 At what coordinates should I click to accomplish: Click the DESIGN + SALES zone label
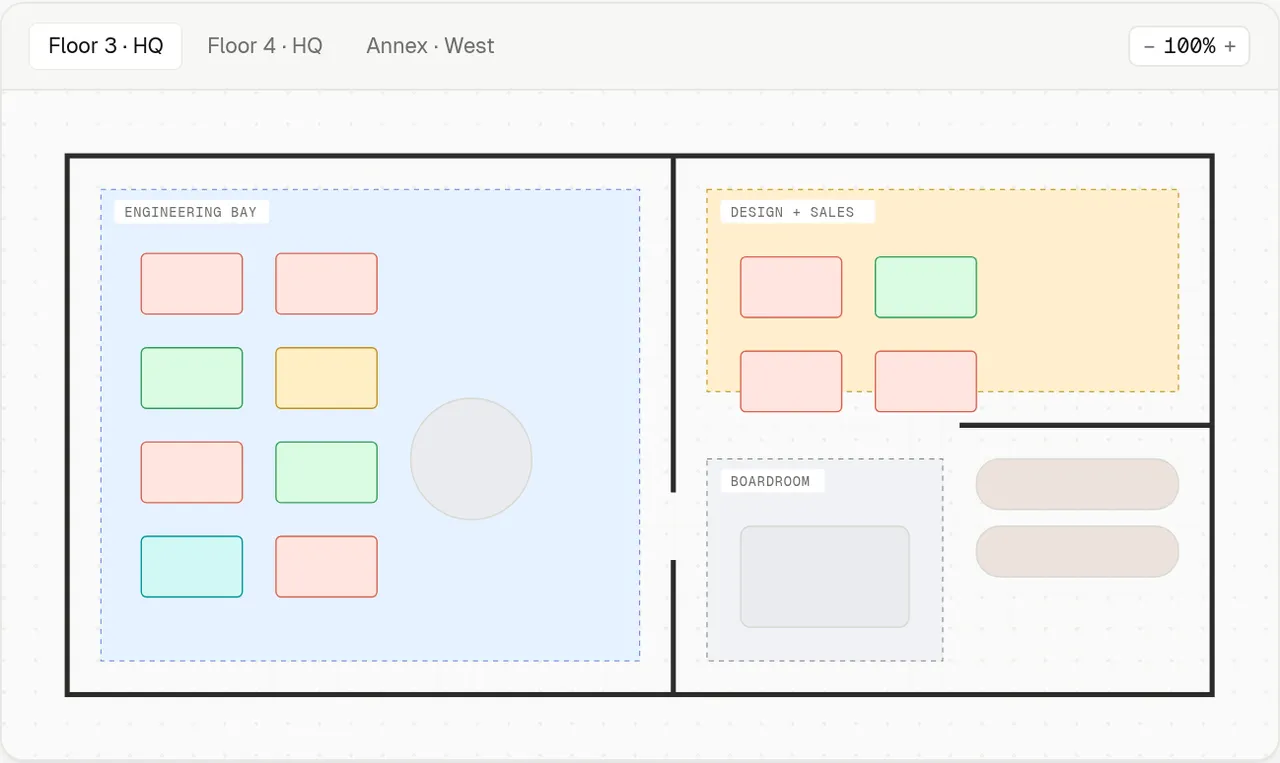tap(797, 212)
